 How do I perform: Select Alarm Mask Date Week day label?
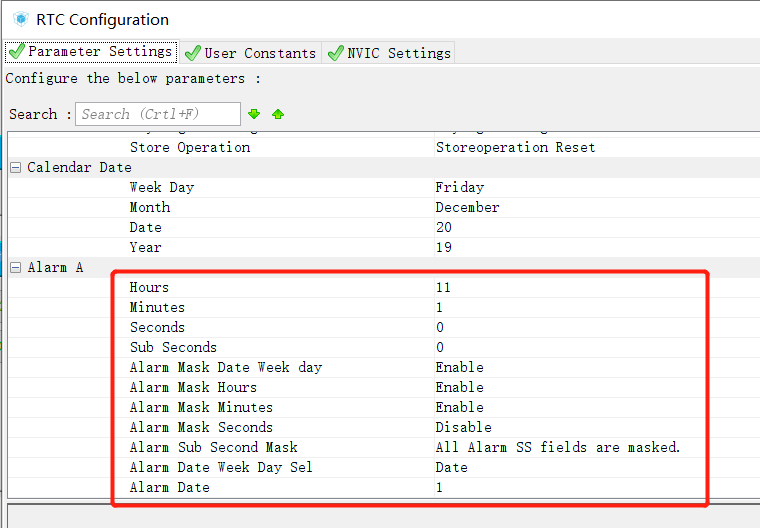226,368
